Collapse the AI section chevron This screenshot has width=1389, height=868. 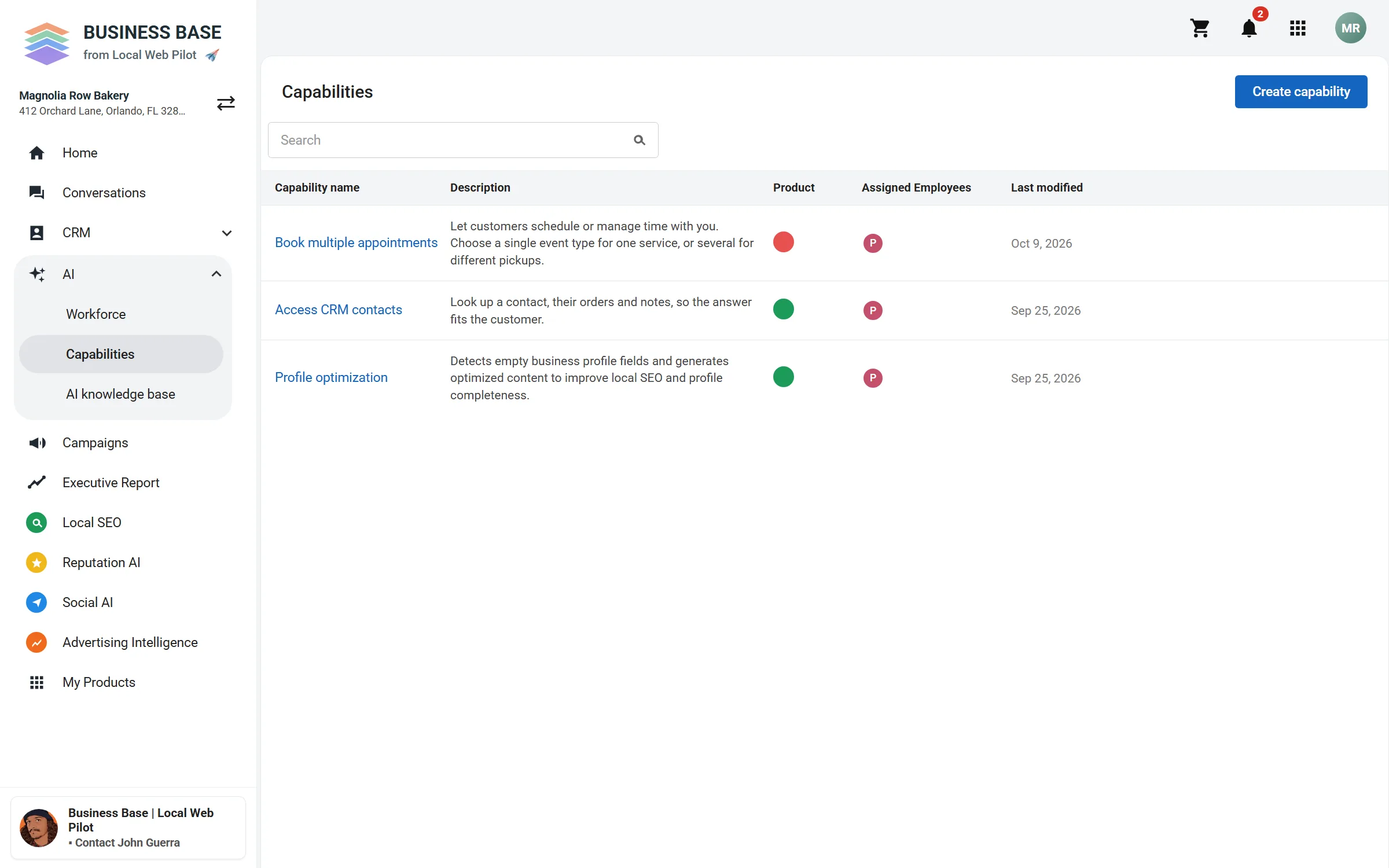tap(216, 274)
